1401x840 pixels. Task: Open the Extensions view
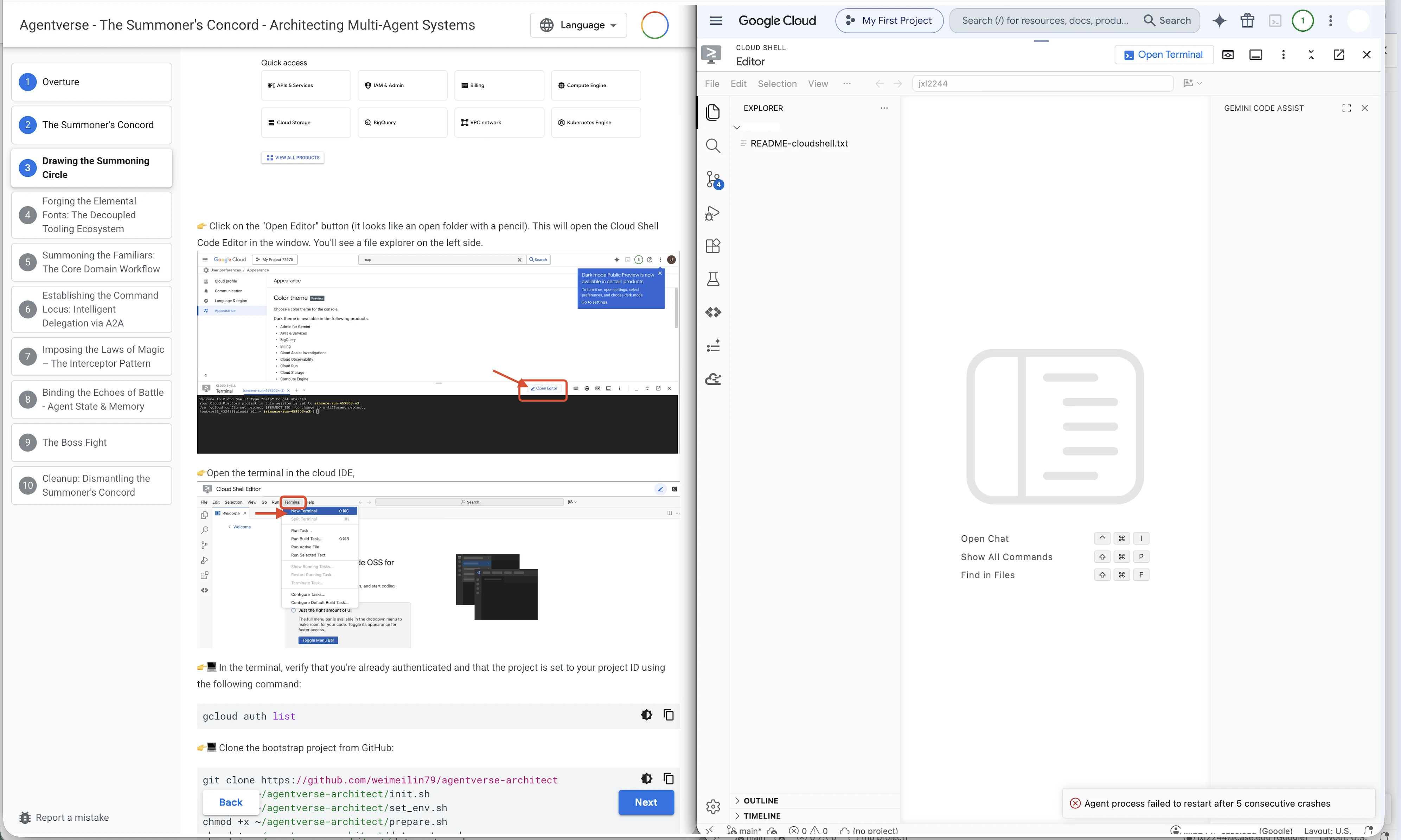coord(713,246)
